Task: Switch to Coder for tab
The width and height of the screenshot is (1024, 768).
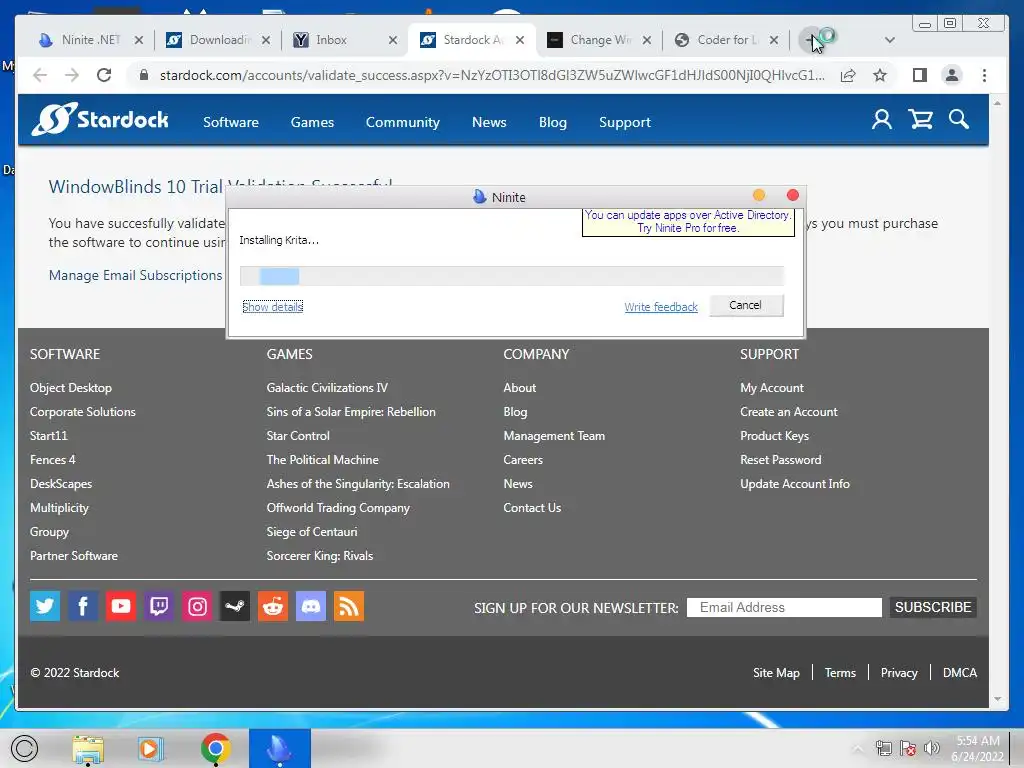Action: coord(725,40)
